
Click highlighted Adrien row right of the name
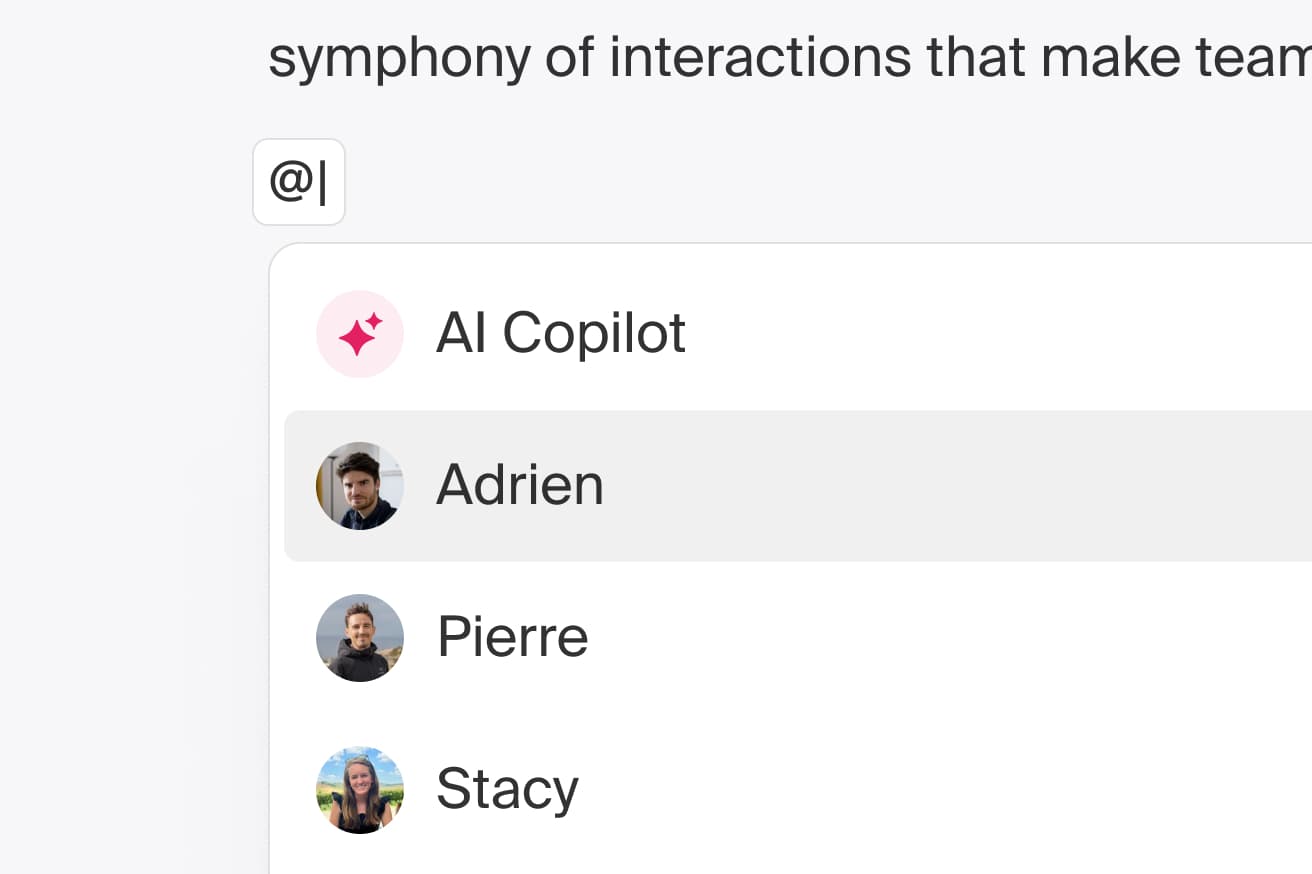[x=950, y=486]
